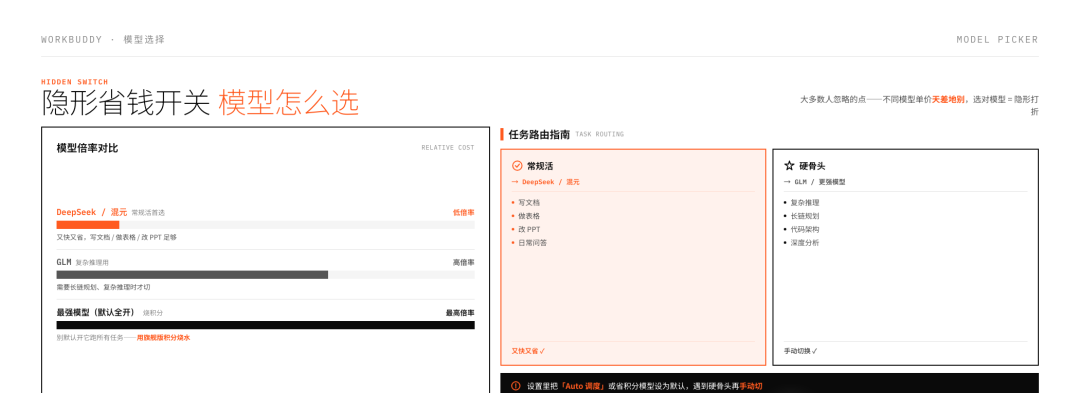This screenshot has width=1080, height=393.
Task: Click the MODEL PICKER header label
Action: tap(997, 39)
